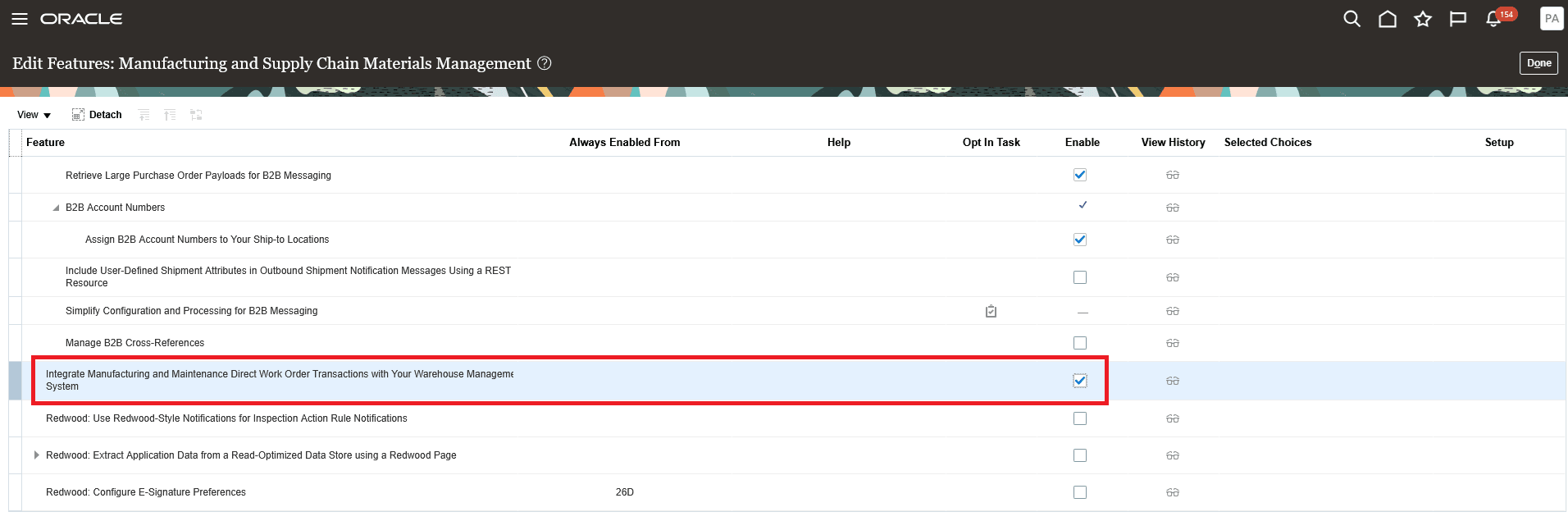The image size is (1568, 521).
Task: Open help icon next to page title
Action: 545,63
